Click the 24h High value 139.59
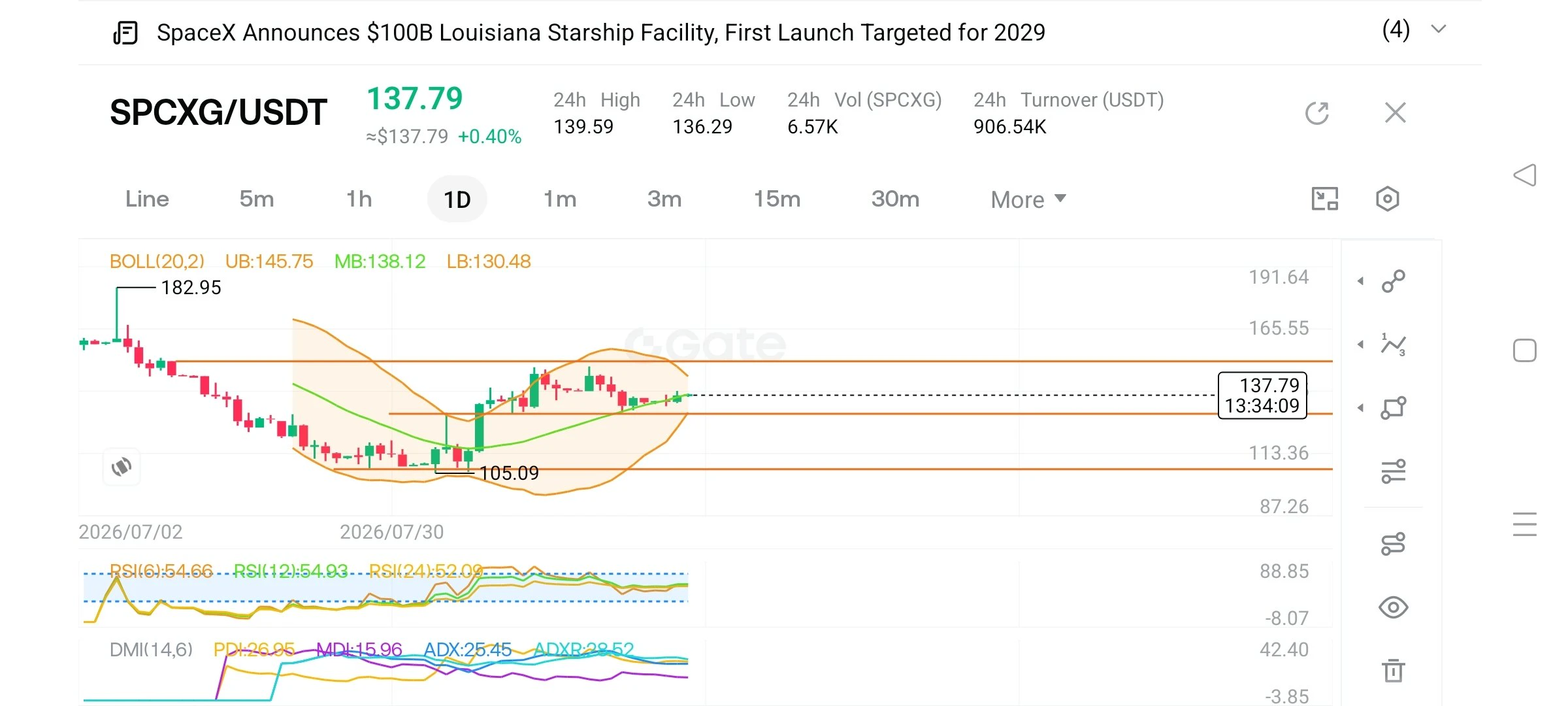Screen dimensions: 1568x706 pos(583,127)
